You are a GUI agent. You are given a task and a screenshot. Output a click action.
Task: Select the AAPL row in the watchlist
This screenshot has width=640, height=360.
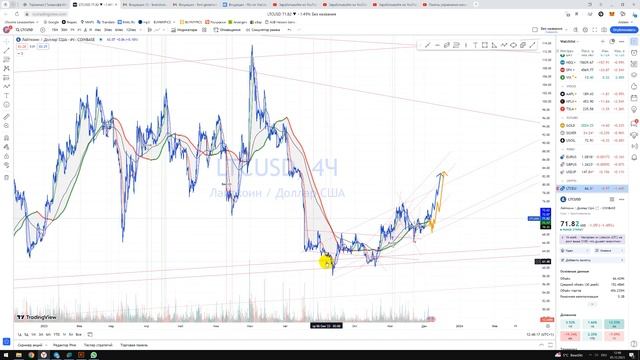pyautogui.click(x=592, y=94)
